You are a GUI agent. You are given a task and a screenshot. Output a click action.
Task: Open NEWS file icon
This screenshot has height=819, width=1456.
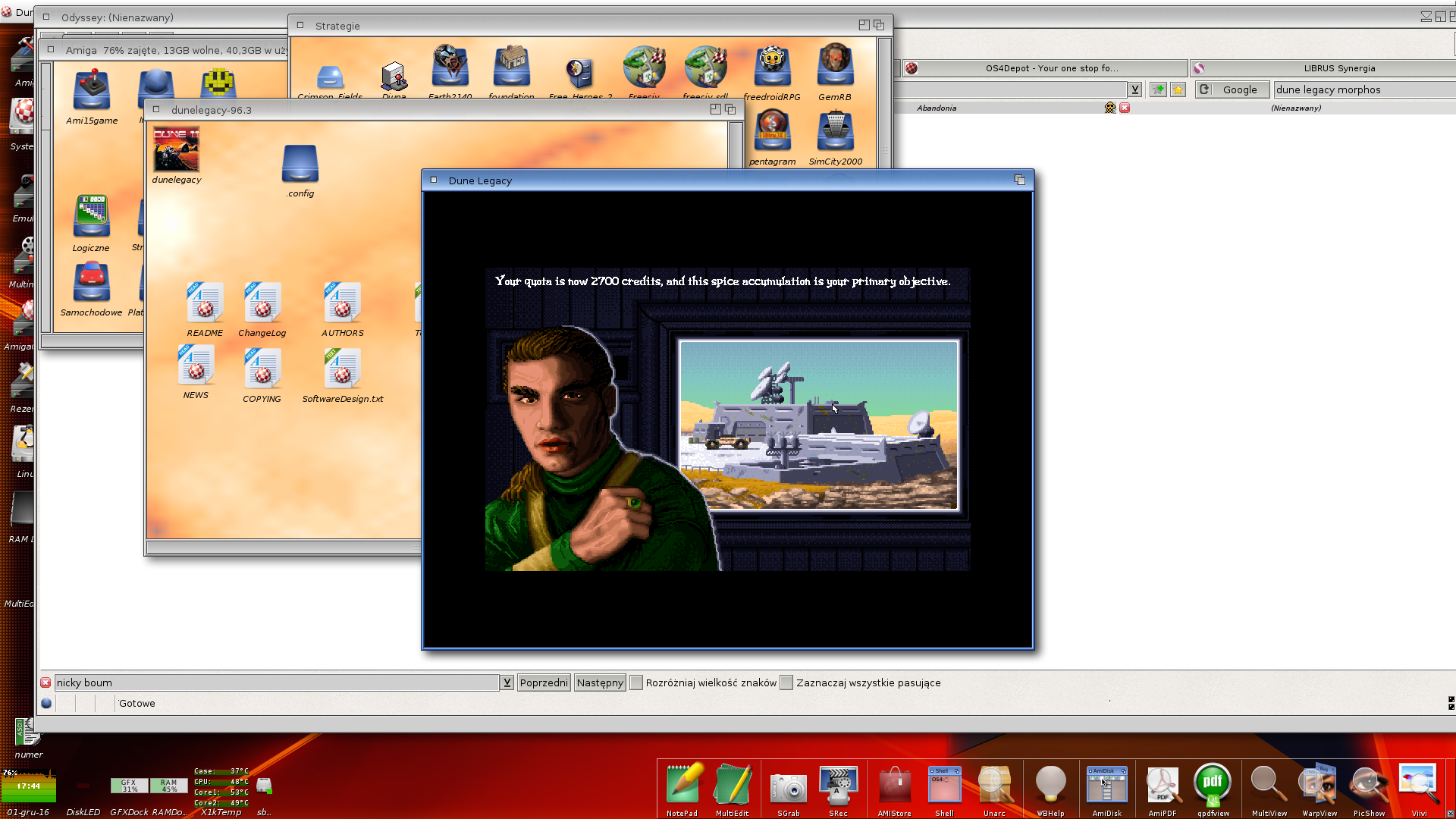[x=196, y=366]
